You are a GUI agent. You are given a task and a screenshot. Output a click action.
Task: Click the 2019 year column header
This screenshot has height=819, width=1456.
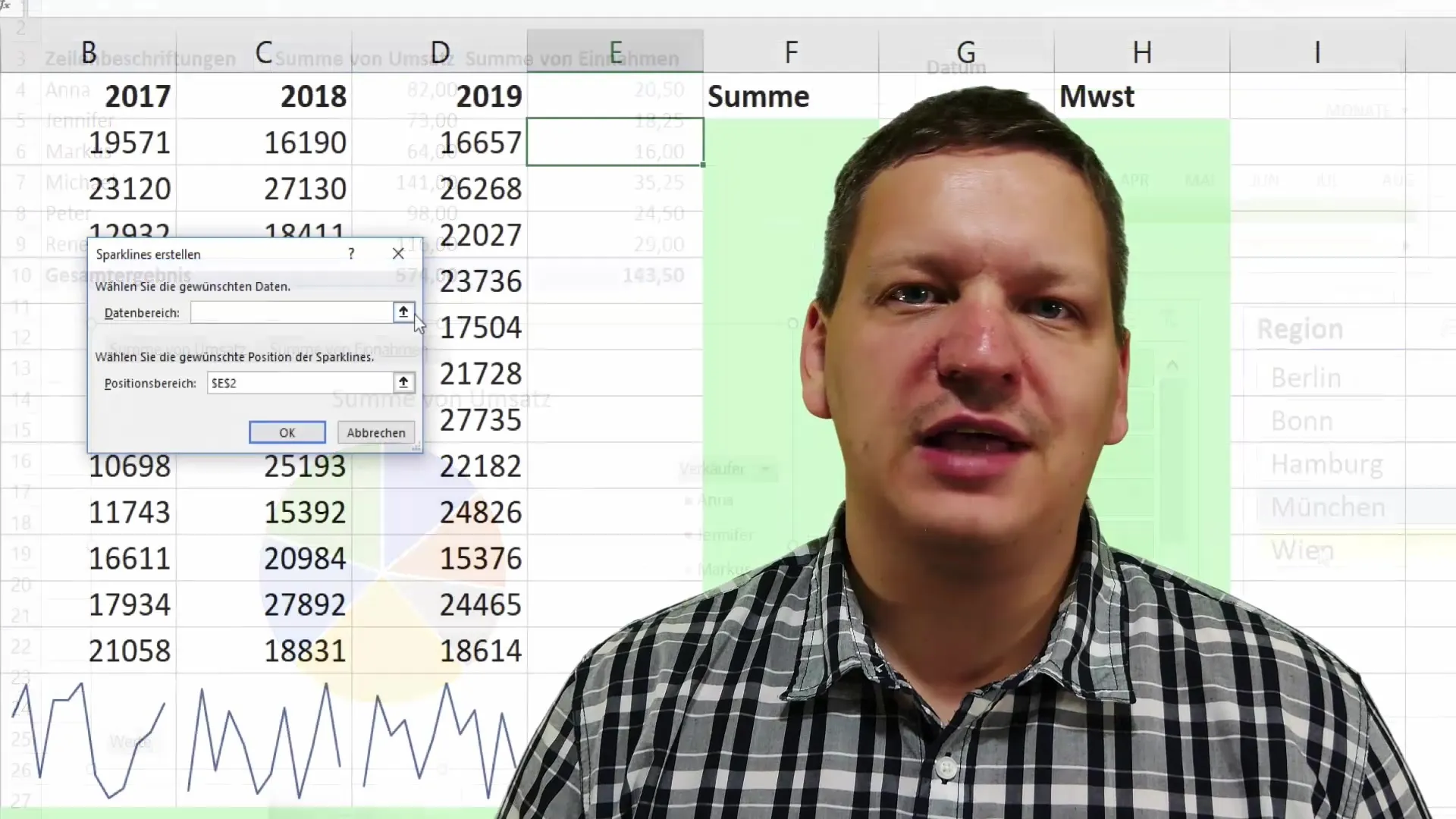(x=488, y=95)
